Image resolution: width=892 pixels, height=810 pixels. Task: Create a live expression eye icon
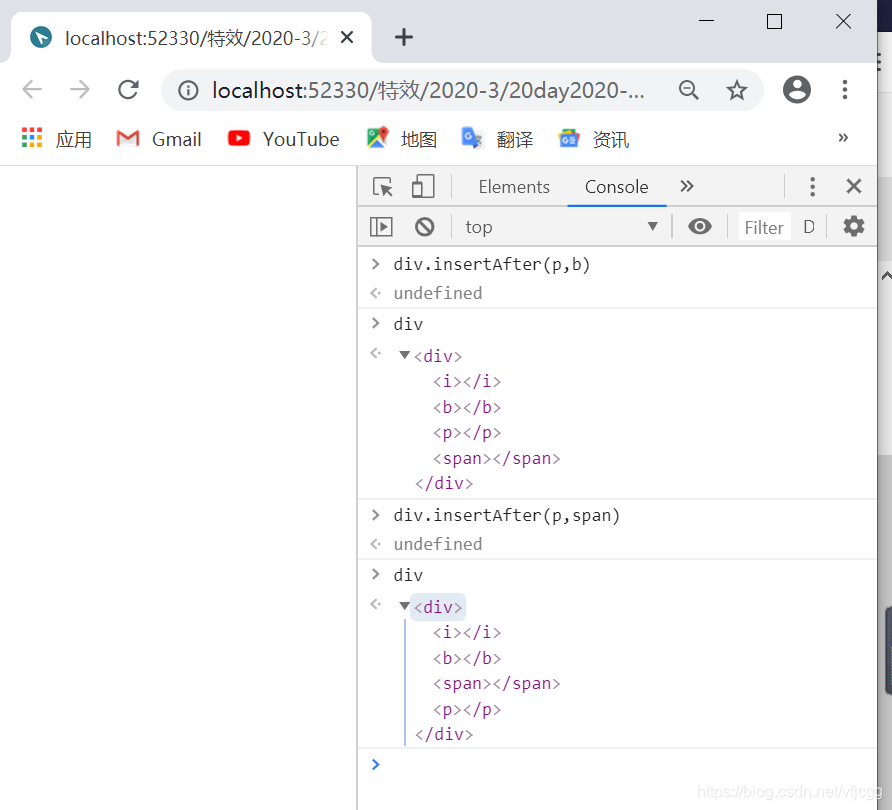click(700, 226)
